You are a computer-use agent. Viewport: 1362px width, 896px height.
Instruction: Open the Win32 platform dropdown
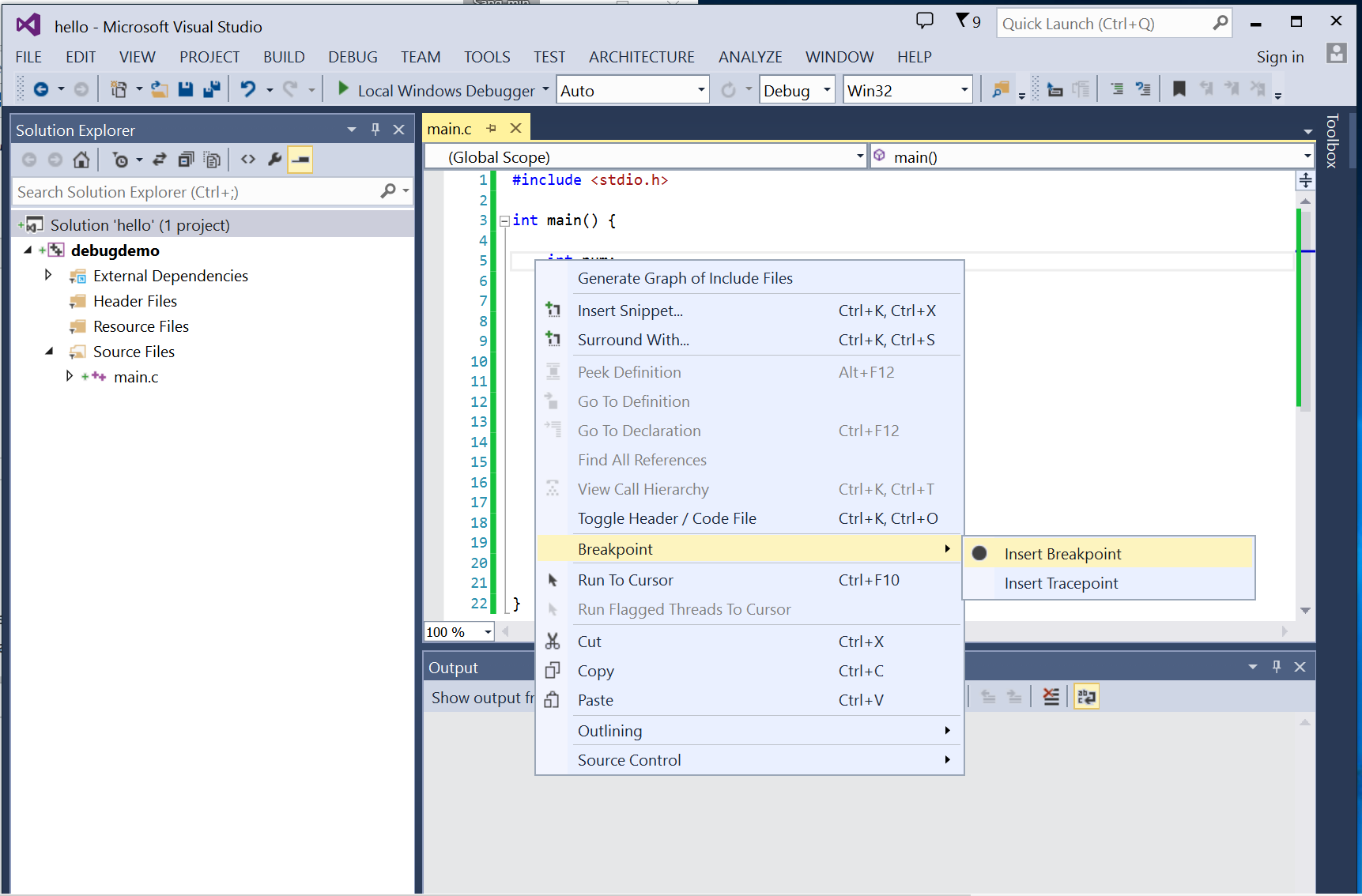(x=964, y=90)
